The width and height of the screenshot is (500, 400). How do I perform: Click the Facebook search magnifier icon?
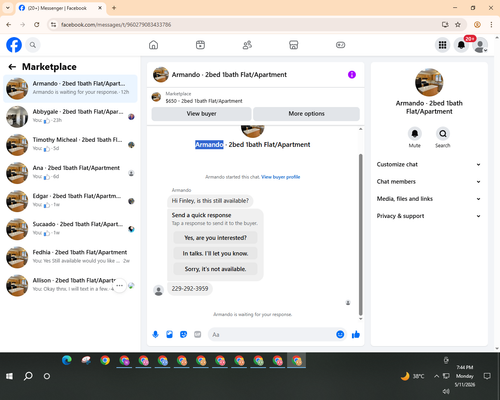click(33, 45)
